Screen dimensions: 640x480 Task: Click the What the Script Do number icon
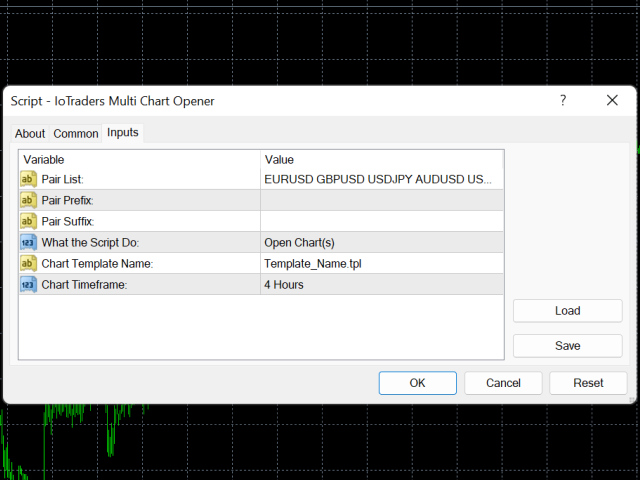coord(28,242)
